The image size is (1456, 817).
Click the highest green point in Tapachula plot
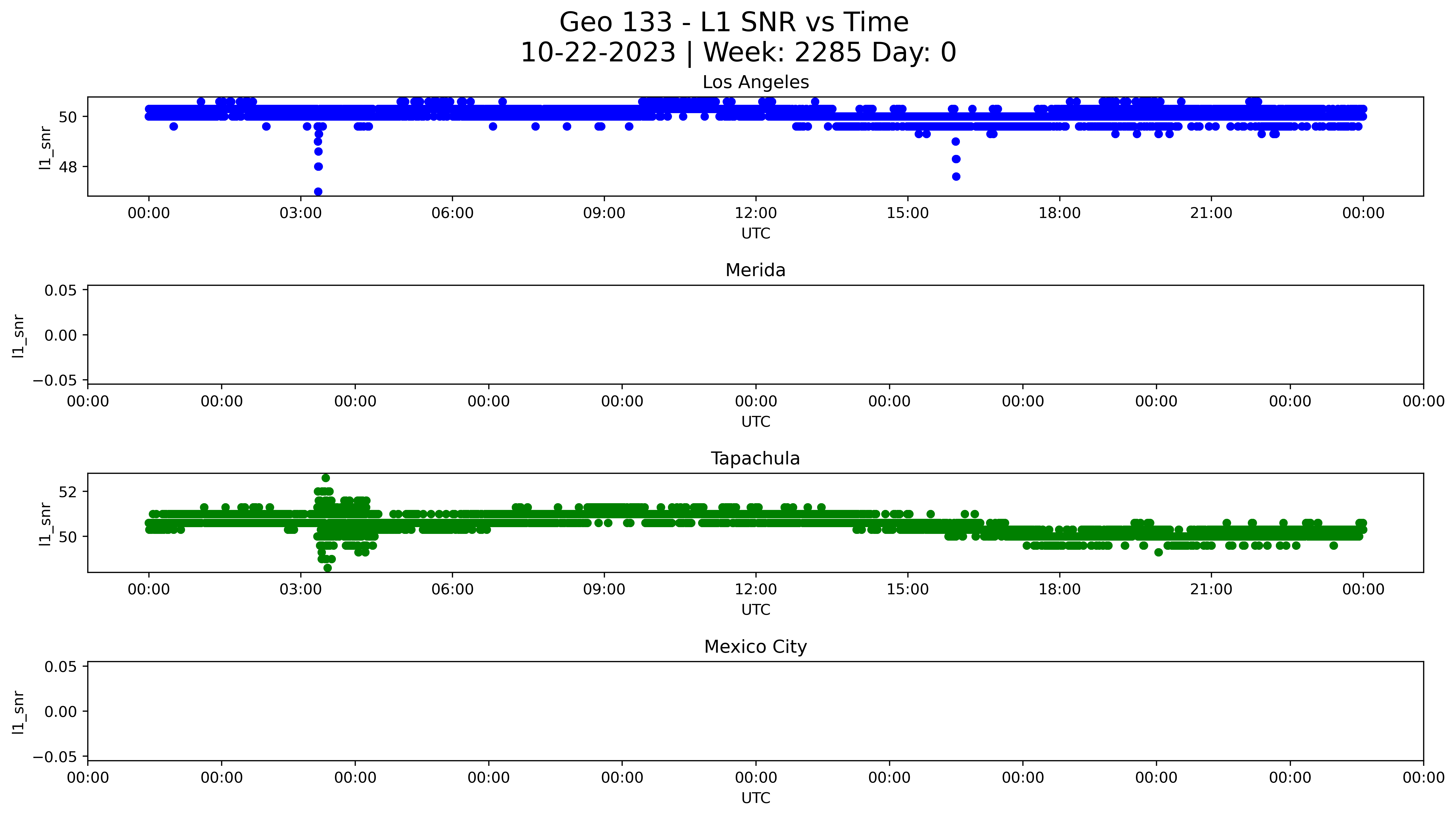pos(326,478)
